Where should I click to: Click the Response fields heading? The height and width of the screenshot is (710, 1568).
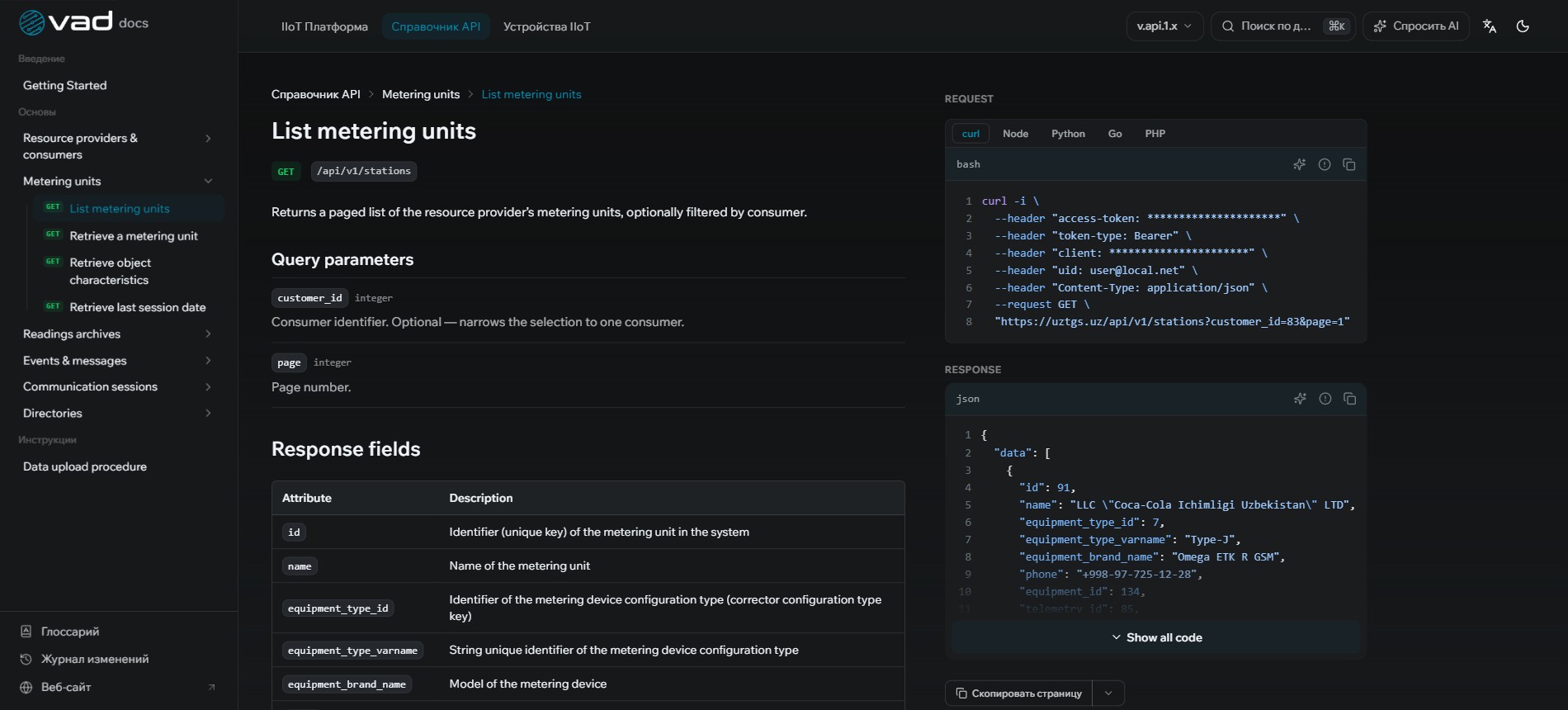tap(346, 449)
